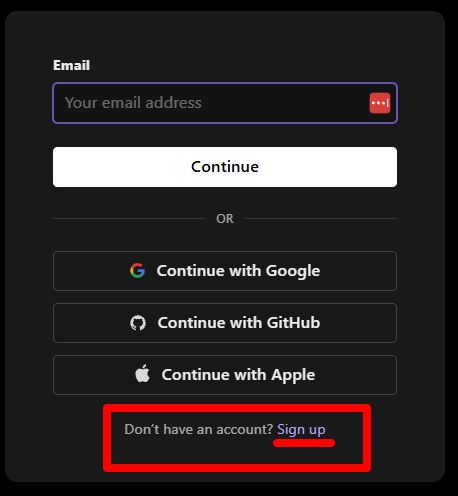Click the divider line right of OR
Screen dimensions: 458x496
point(321,219)
